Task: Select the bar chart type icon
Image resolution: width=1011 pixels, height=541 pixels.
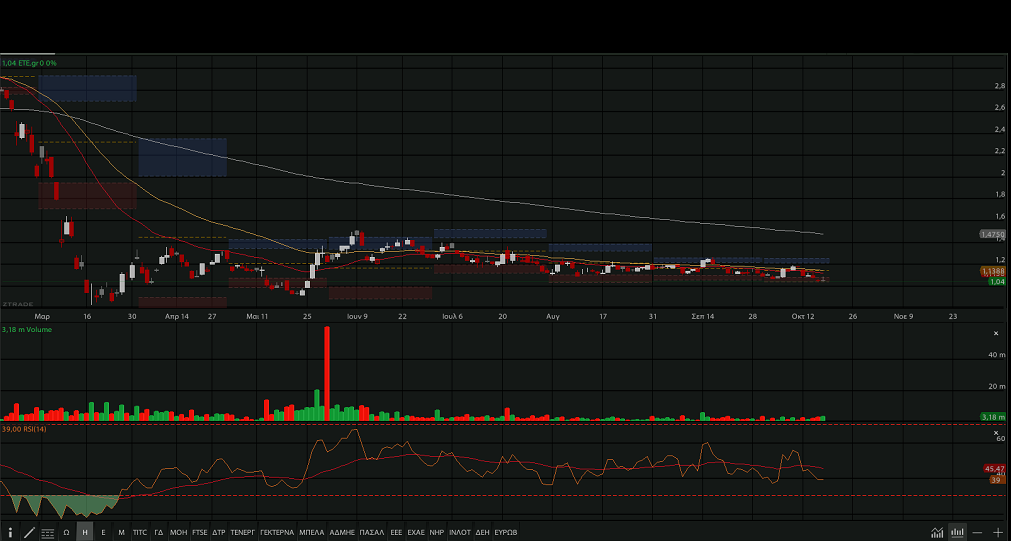Action: pos(957,532)
